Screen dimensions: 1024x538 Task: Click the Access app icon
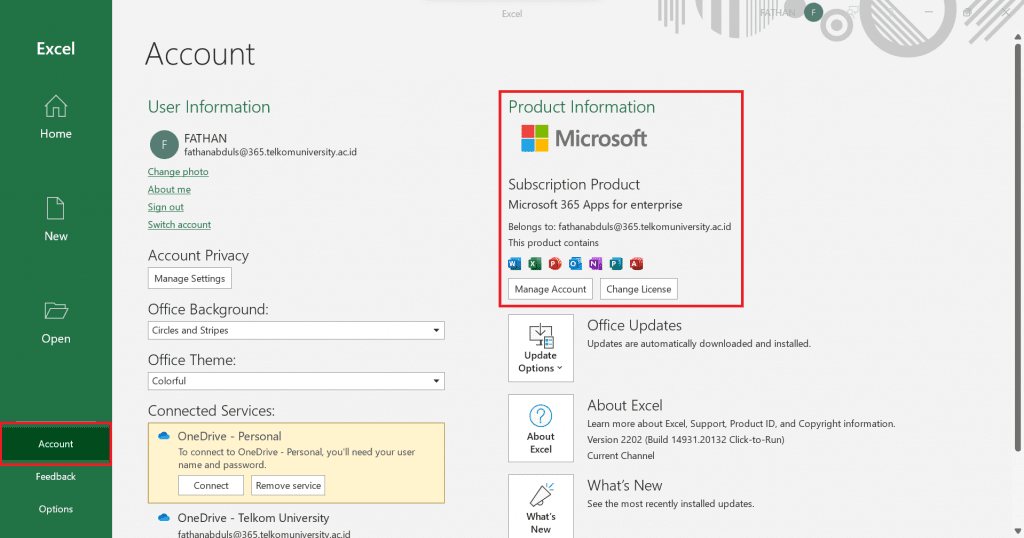(636, 264)
